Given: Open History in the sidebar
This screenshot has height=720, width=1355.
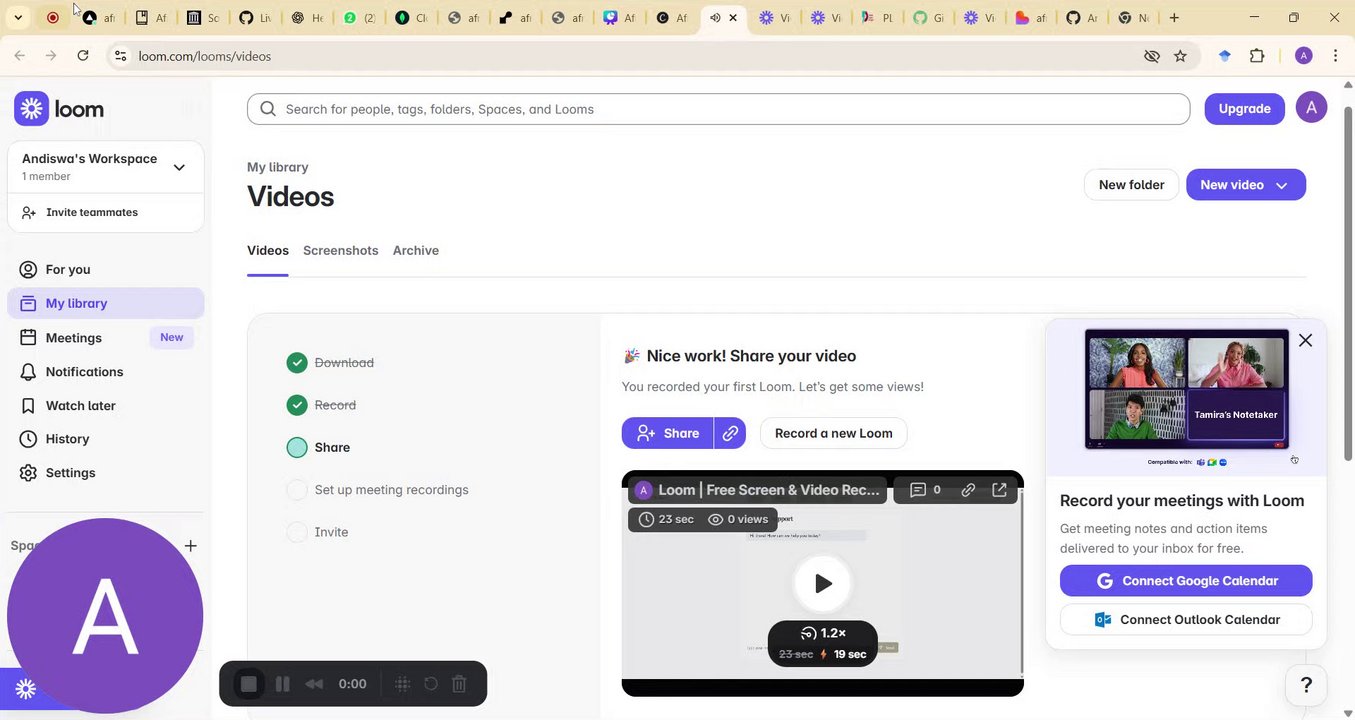Looking at the screenshot, I should (106, 439).
